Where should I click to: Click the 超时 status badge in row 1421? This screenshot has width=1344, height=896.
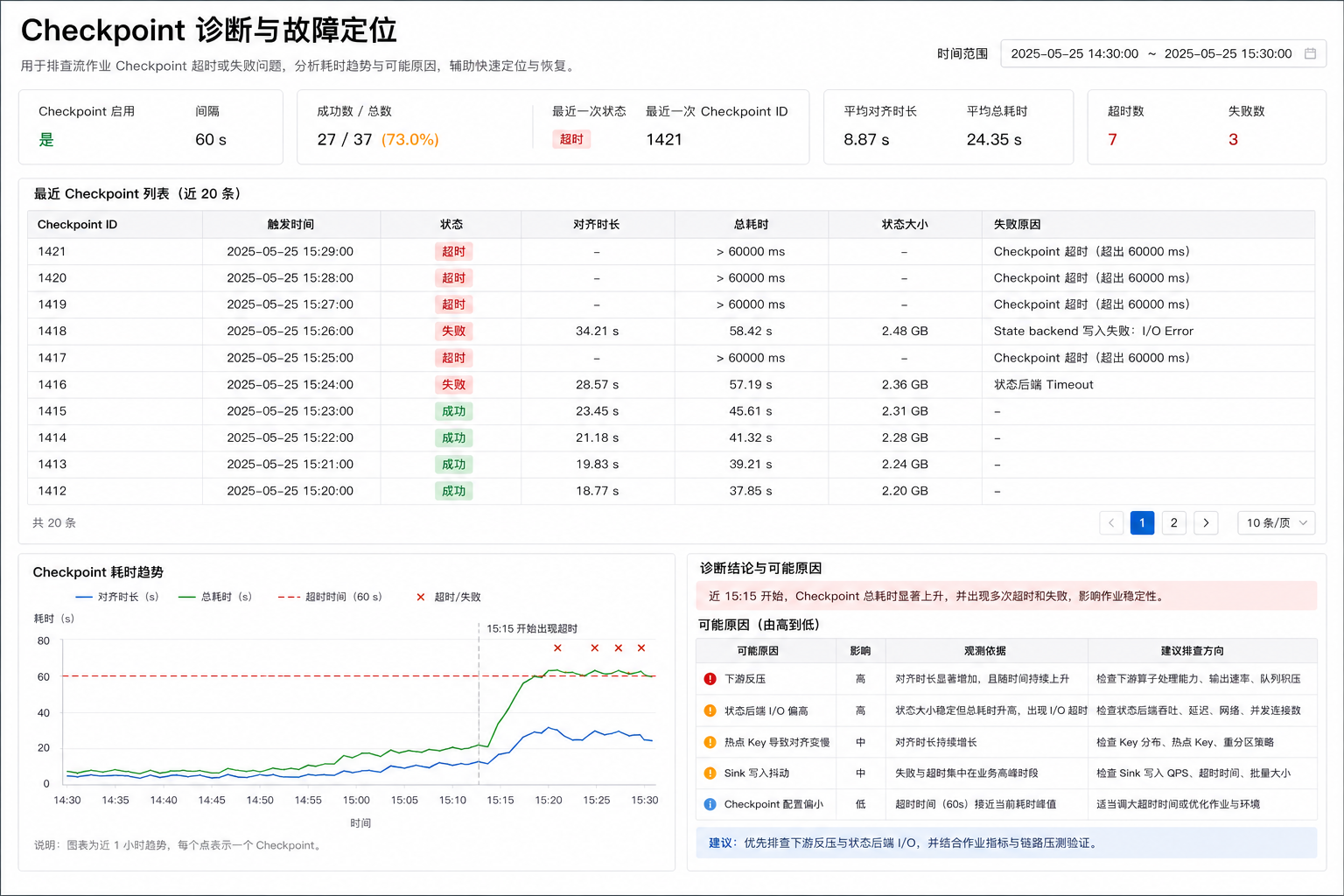coord(453,252)
